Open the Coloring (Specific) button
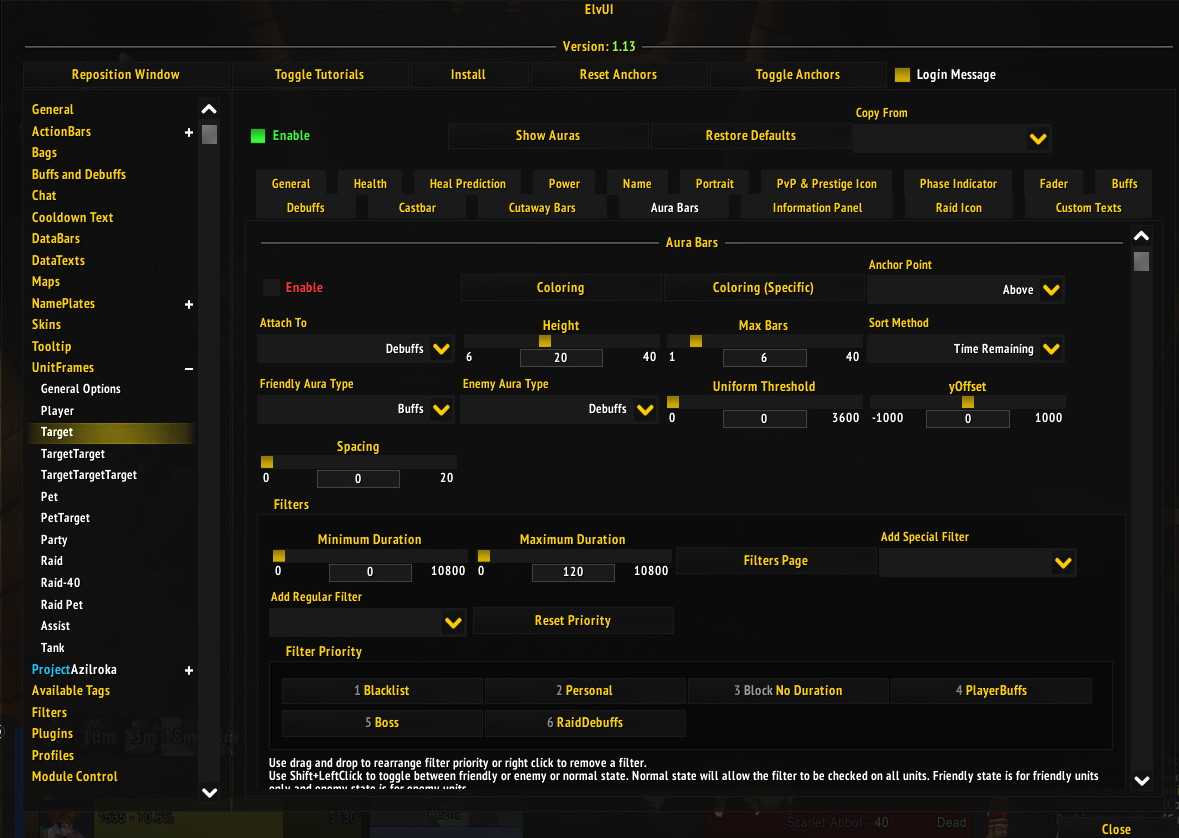Image resolution: width=1179 pixels, height=838 pixels. click(x=763, y=287)
